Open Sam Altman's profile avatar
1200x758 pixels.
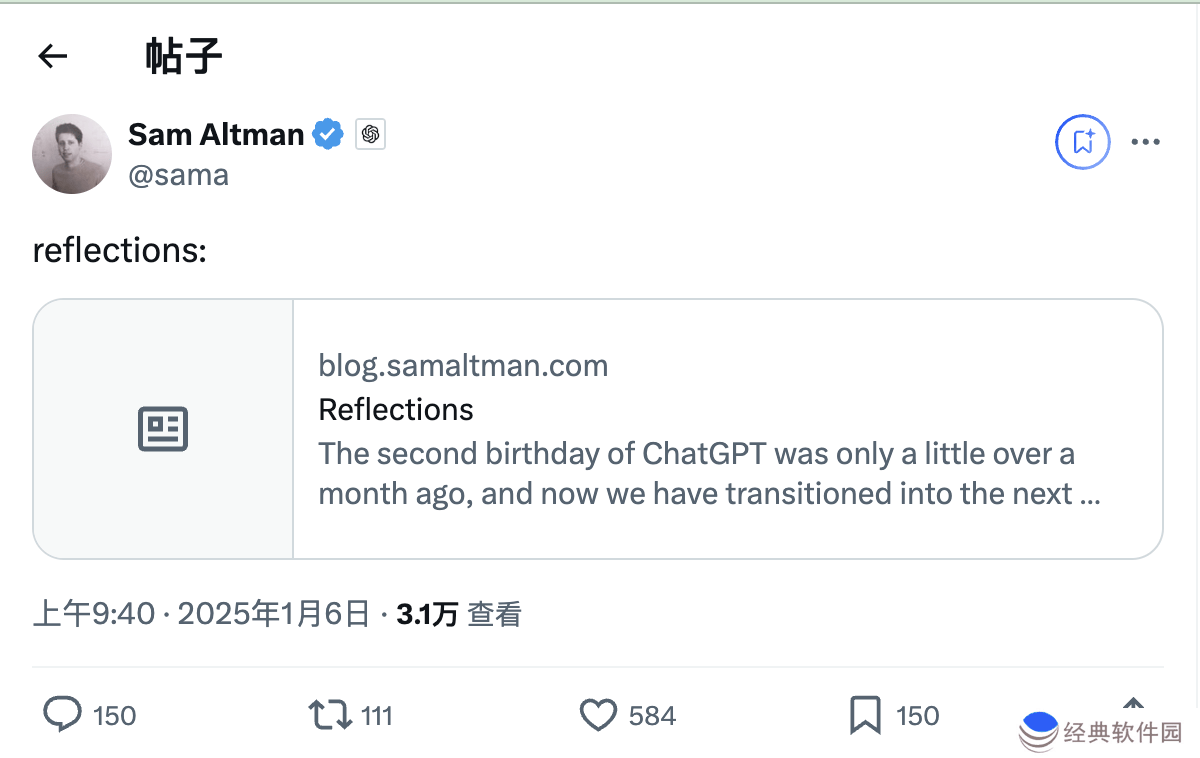point(72,154)
